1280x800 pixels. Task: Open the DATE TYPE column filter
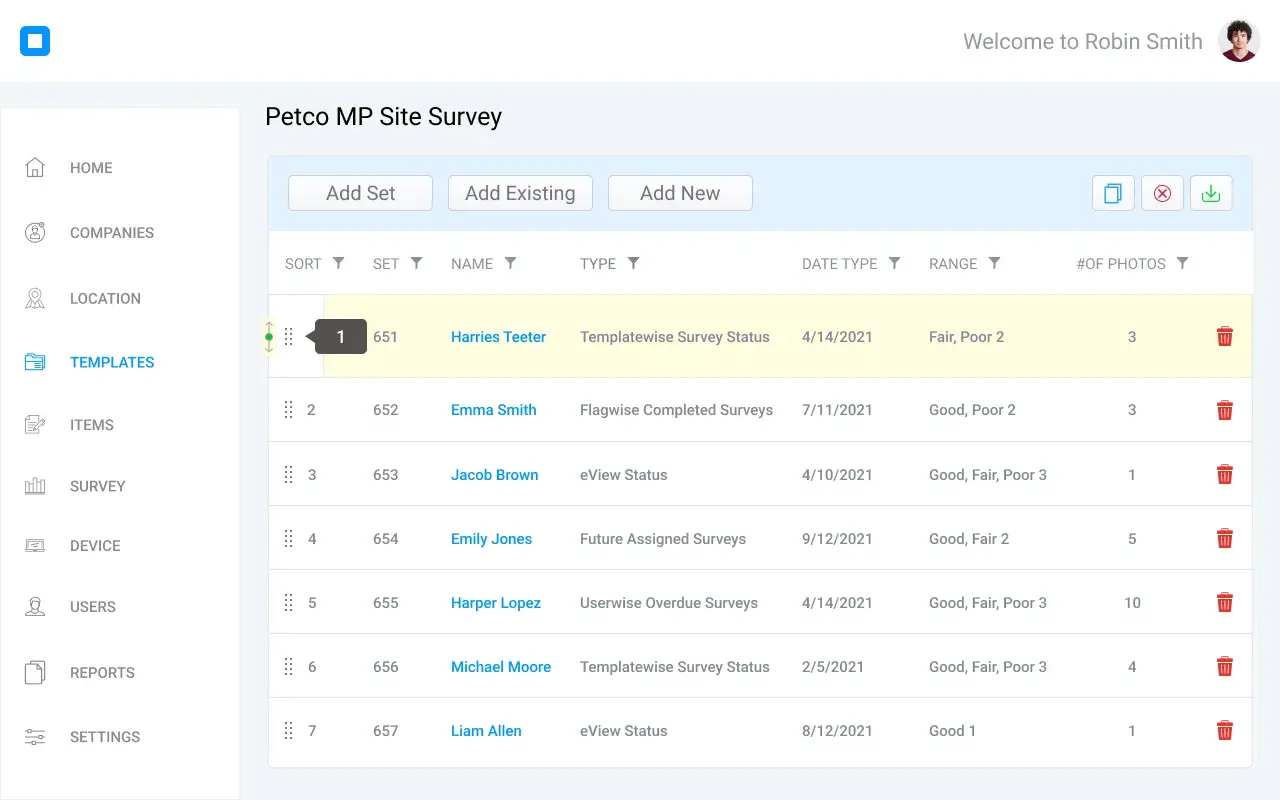894,263
